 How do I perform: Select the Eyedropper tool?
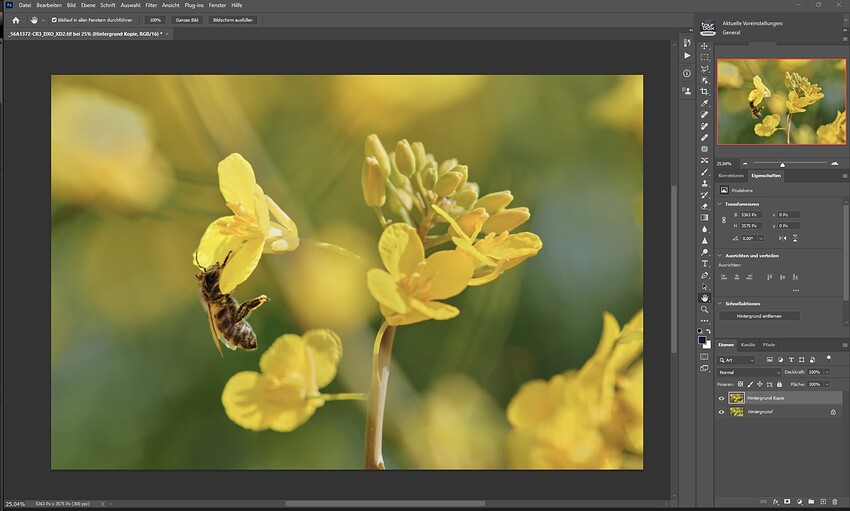point(704,103)
